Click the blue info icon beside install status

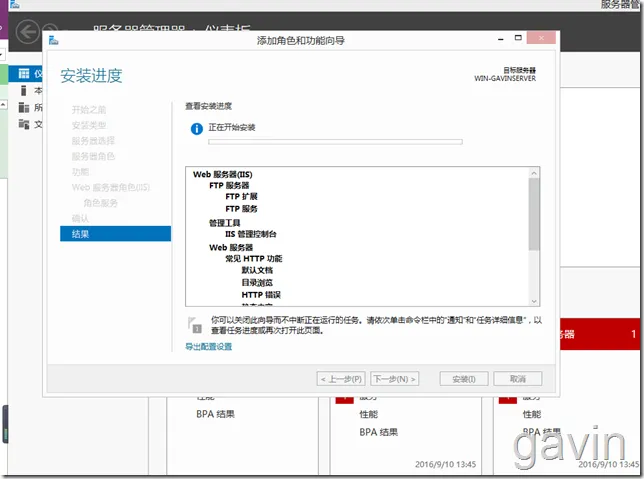tap(197, 129)
